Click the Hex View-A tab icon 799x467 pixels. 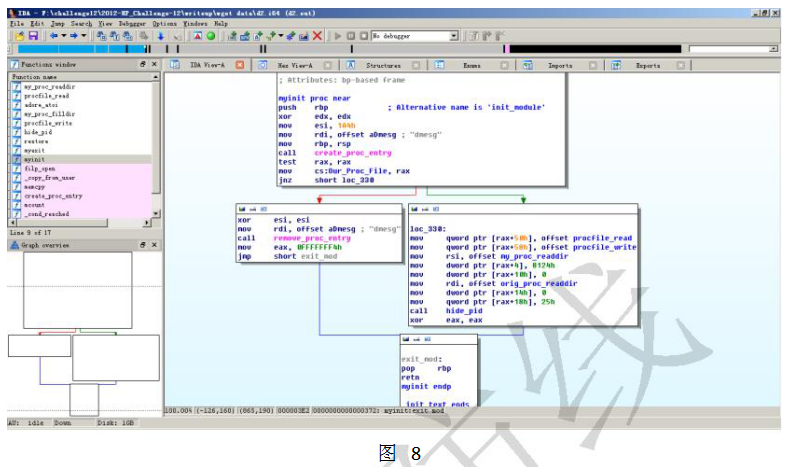point(264,65)
